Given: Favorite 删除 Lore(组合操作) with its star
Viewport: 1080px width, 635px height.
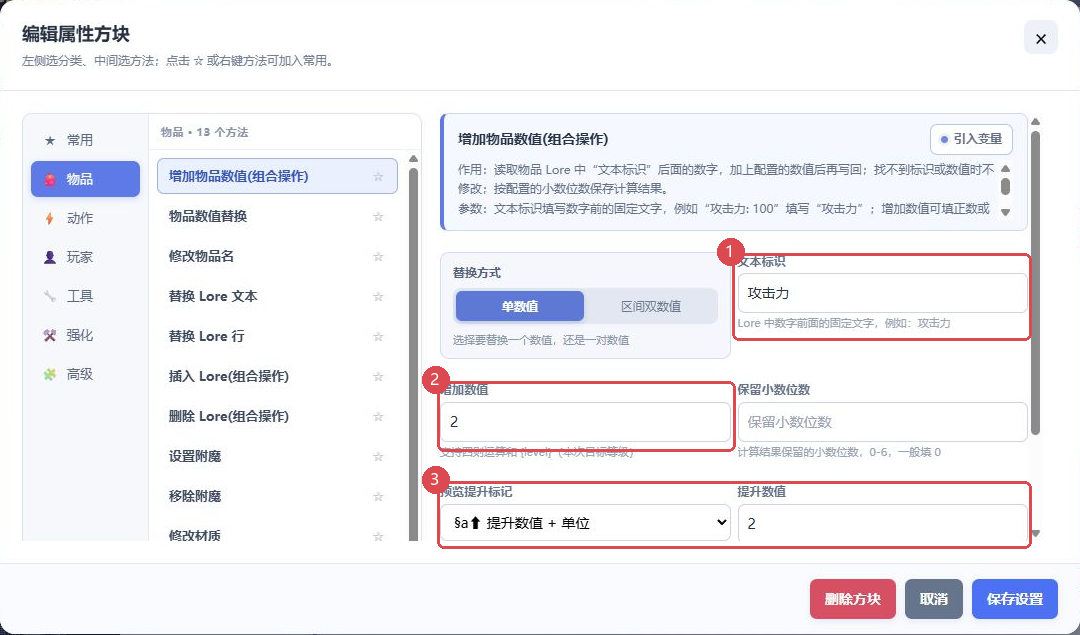Looking at the screenshot, I should [378, 416].
